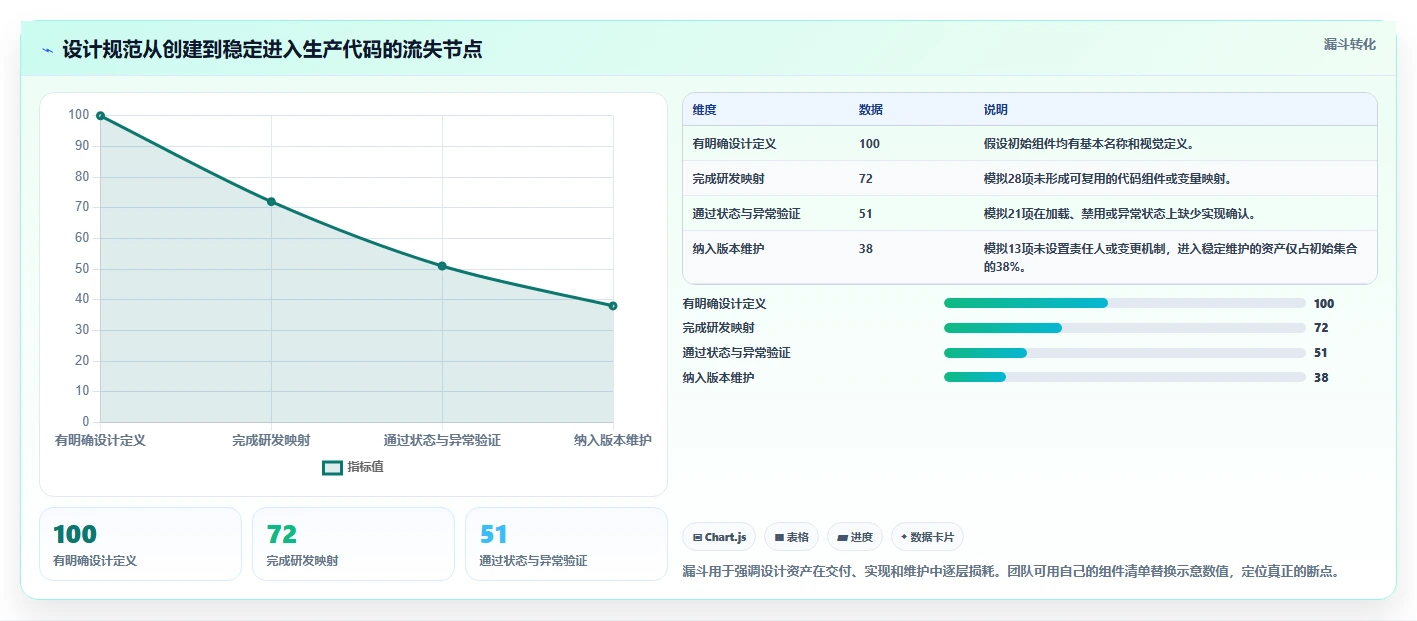Click the chart data point at 100
The height and width of the screenshot is (621, 1417).
click(100, 116)
